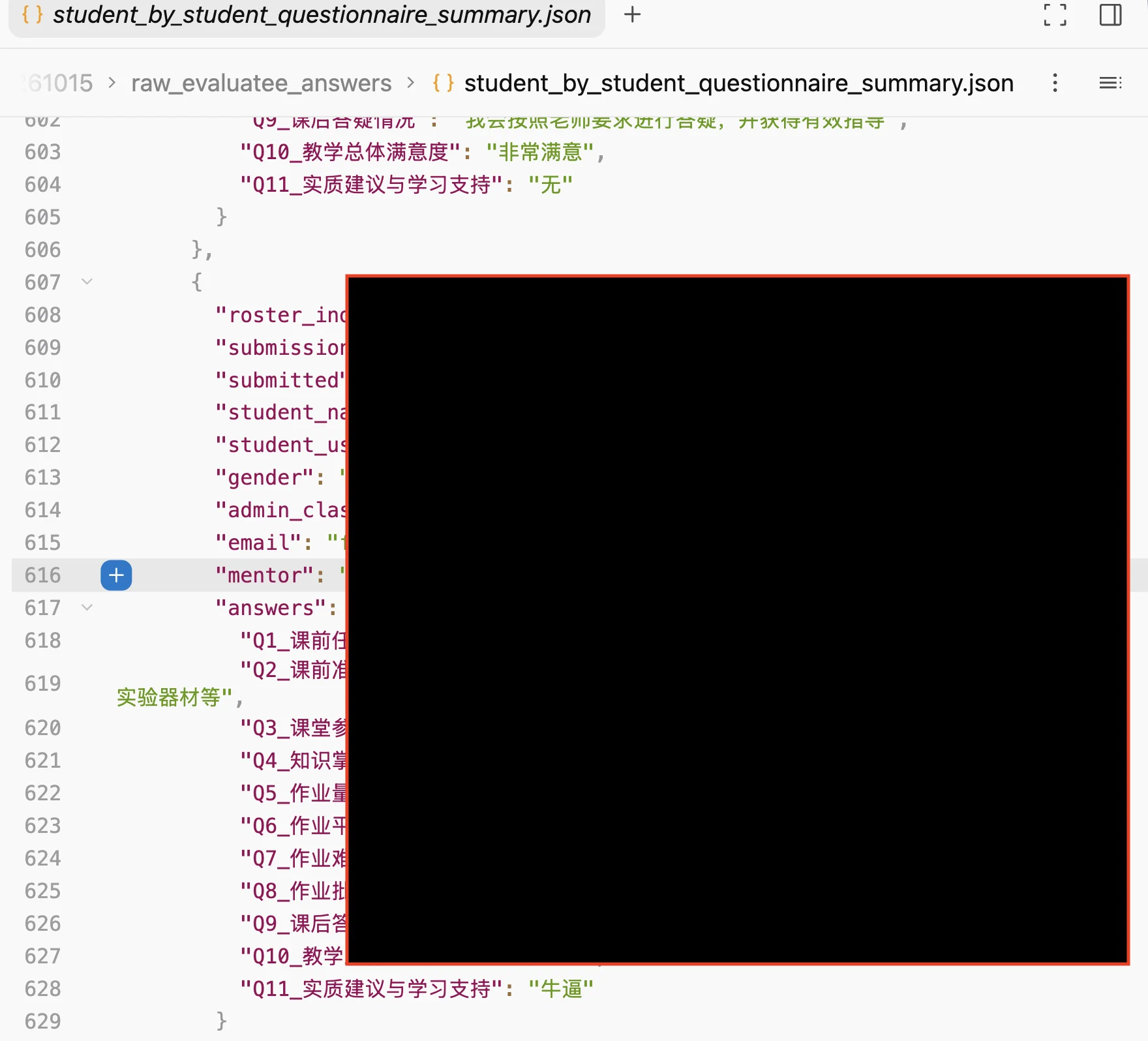This screenshot has width=1148, height=1041.
Task: Collapse the answers block at line 617
Action: [x=87, y=608]
